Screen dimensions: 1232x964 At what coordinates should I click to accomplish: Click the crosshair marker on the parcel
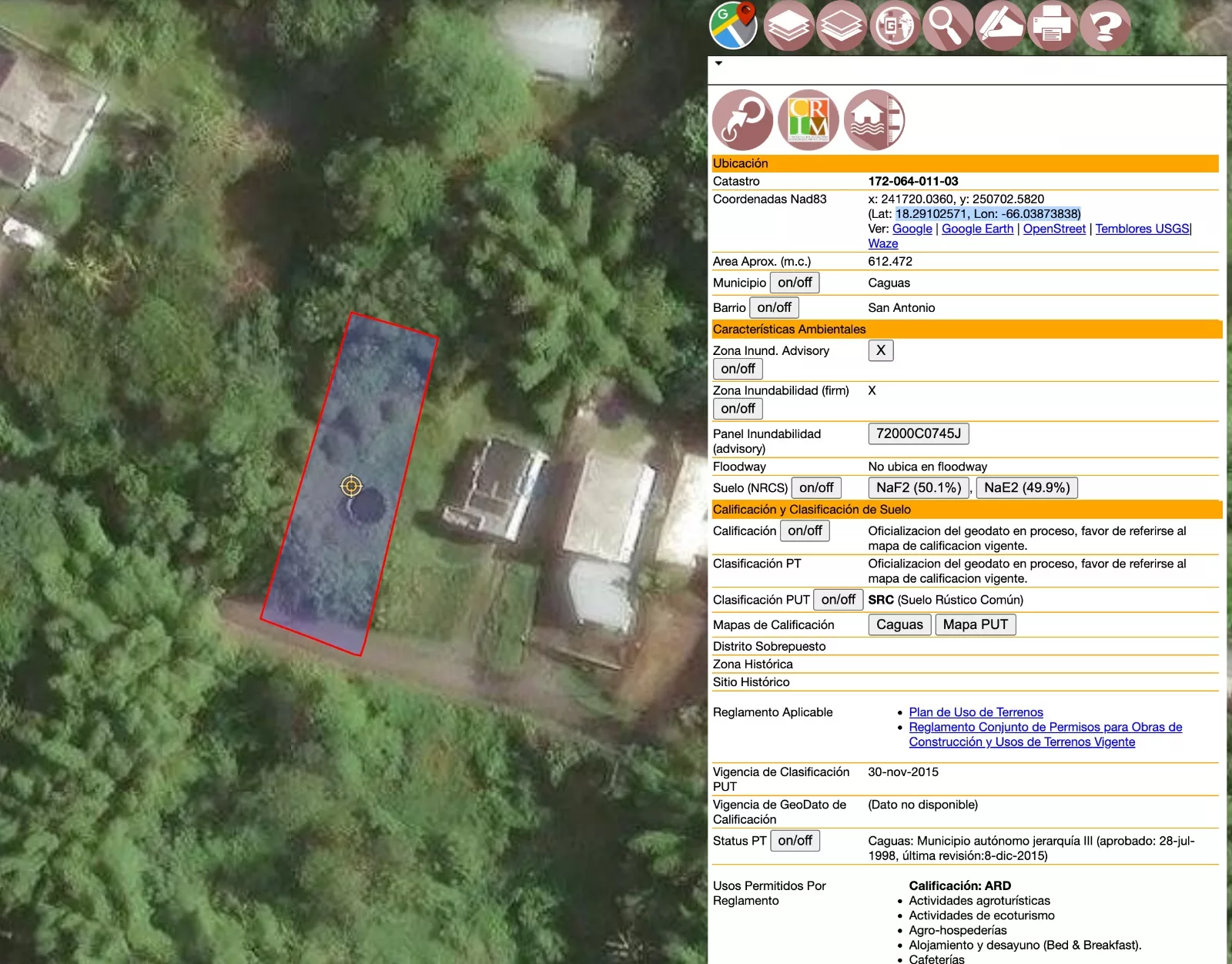tap(351, 486)
